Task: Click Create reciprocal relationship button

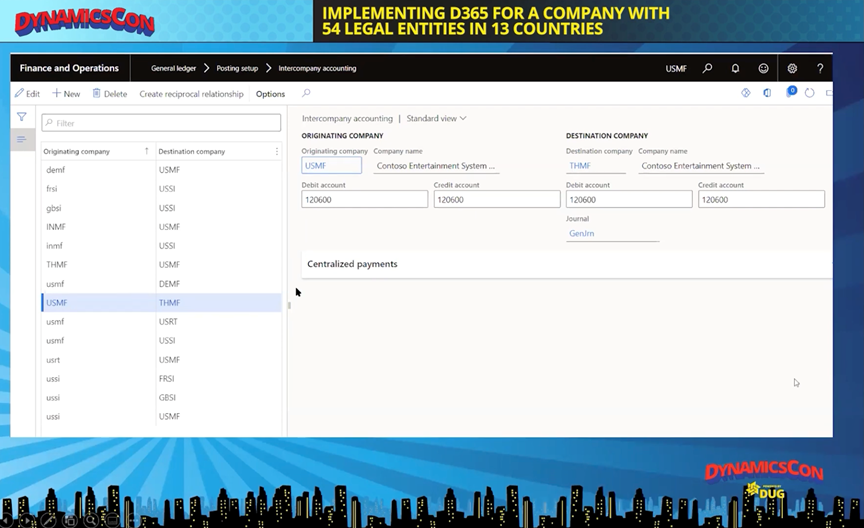Action: pyautogui.click(x=191, y=94)
